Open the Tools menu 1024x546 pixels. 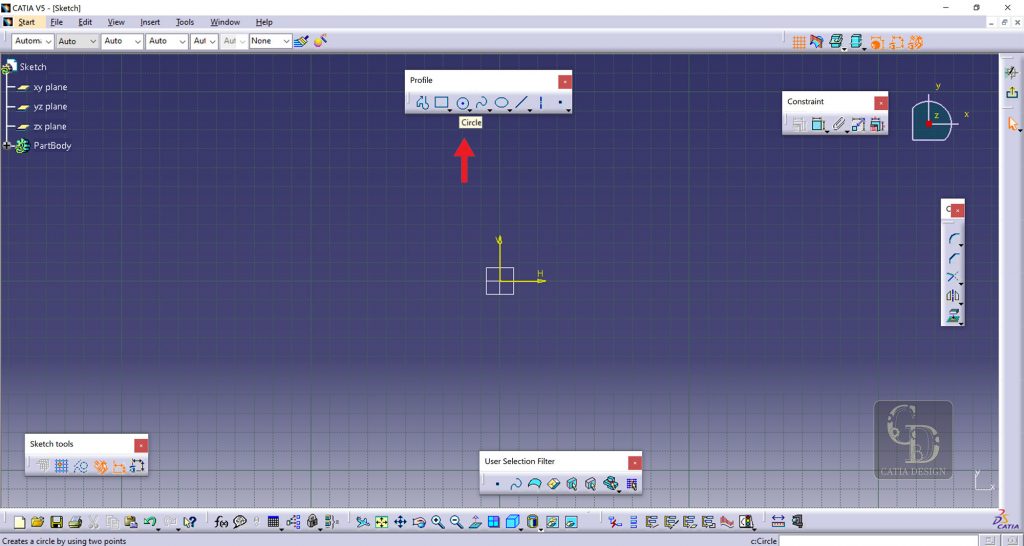(185, 22)
